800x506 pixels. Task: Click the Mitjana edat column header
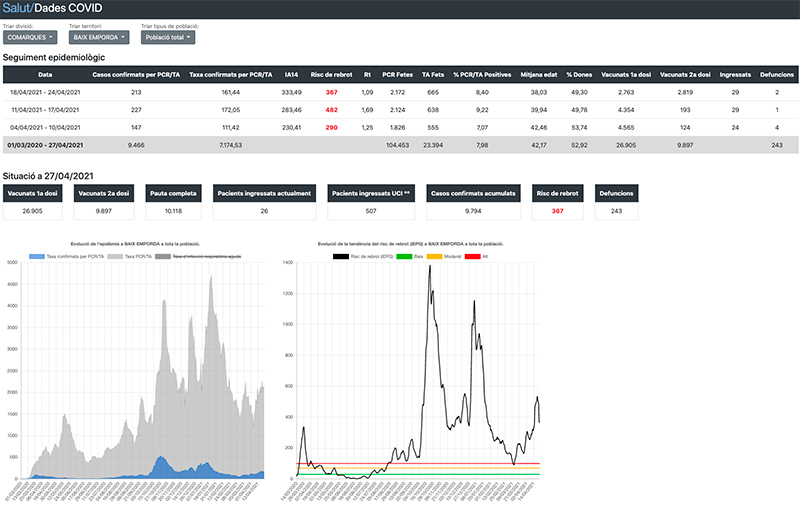tap(539, 74)
